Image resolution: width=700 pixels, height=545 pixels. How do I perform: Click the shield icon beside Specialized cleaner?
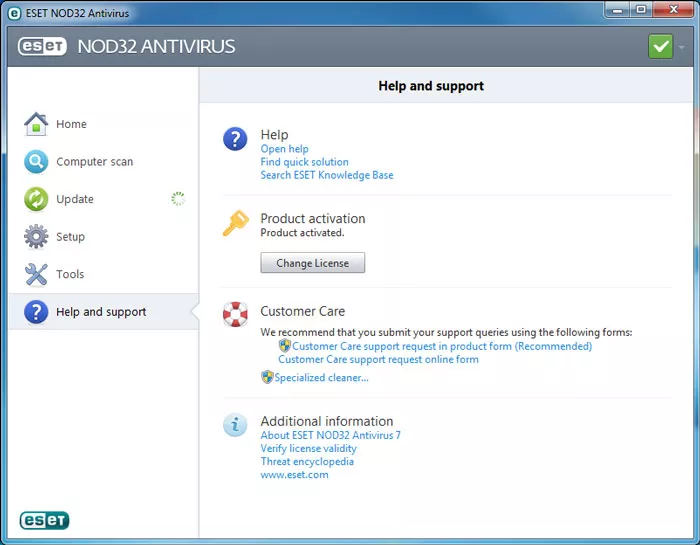[x=267, y=377]
